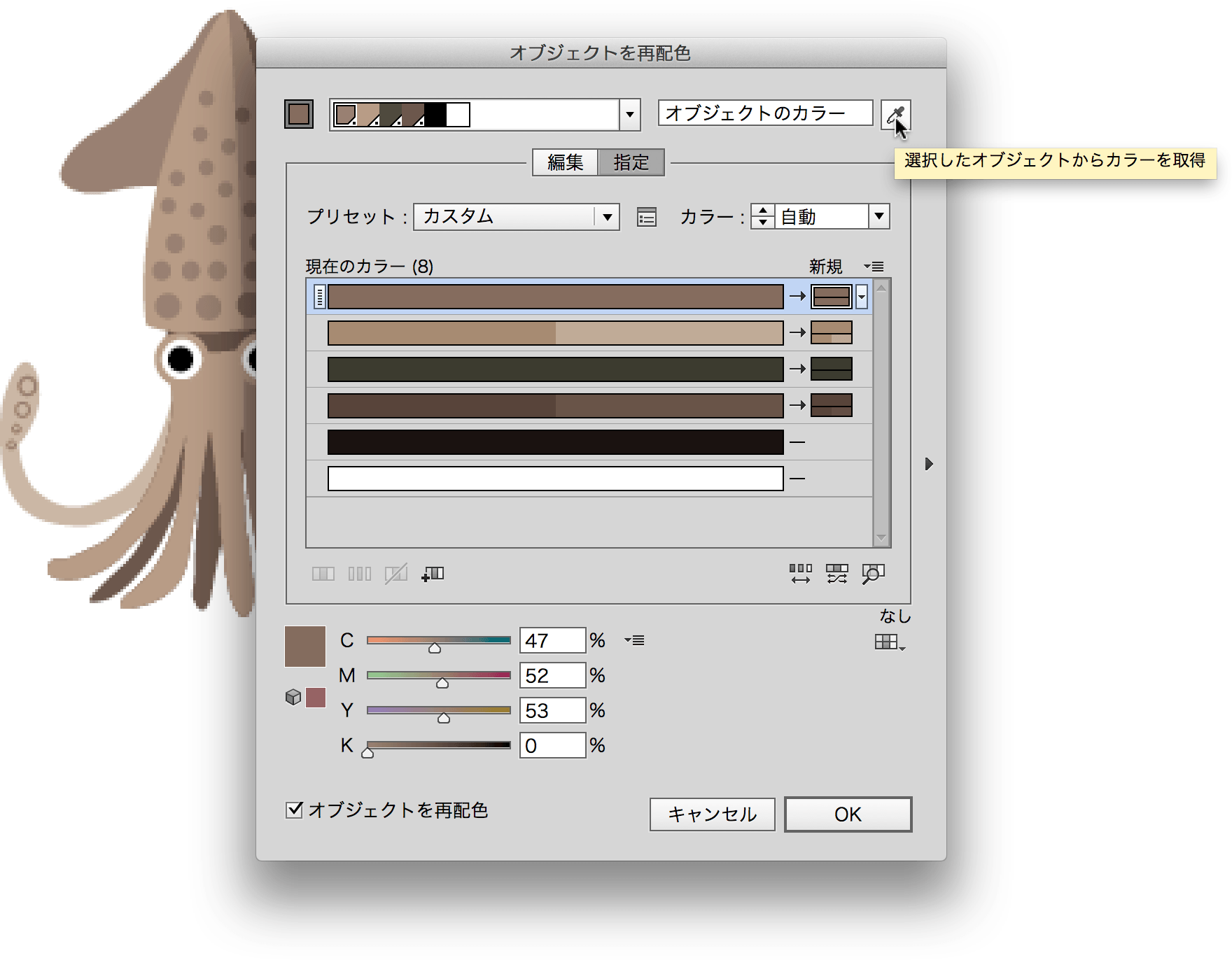Click arrow between tan row and new color
1232x960 pixels.
797,333
